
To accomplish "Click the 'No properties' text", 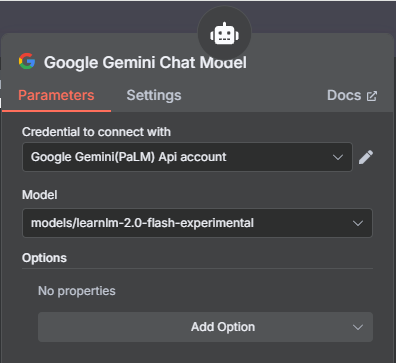I will tap(77, 291).
